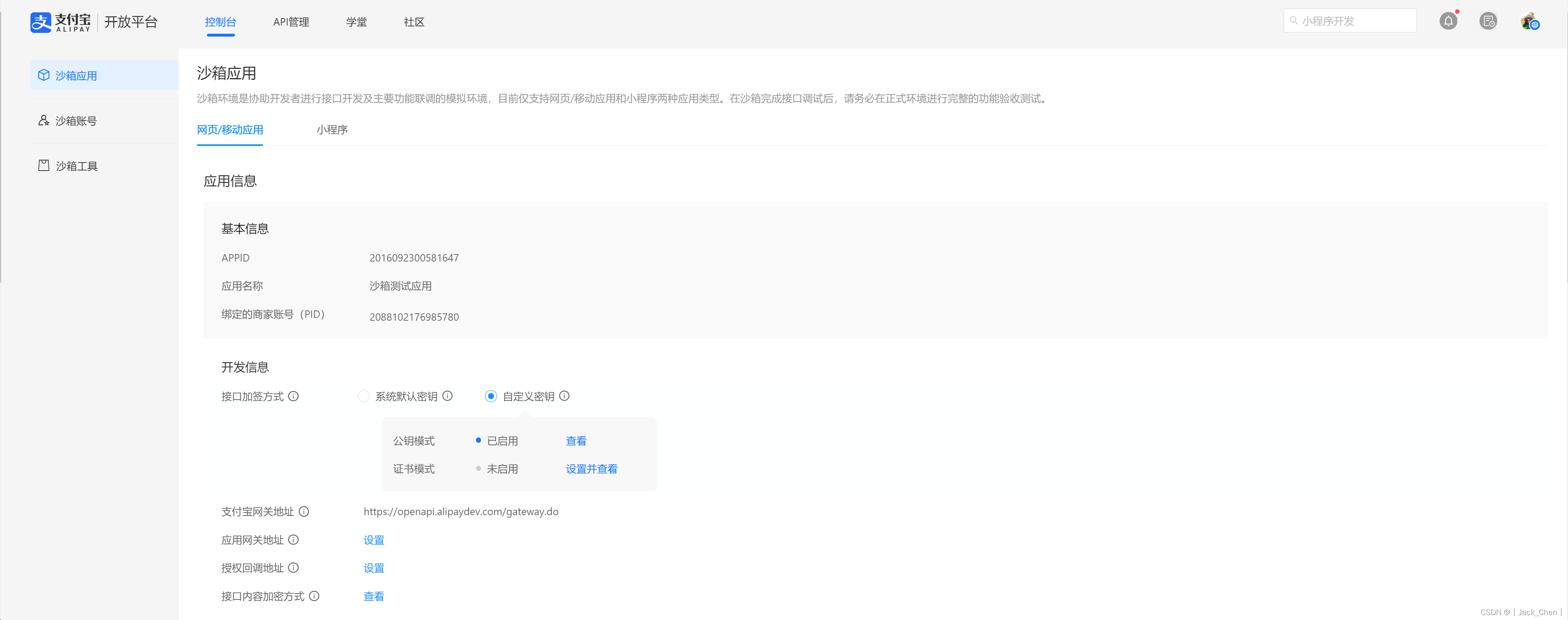Click info icon next to 授权回调地址
Image resolution: width=1568 pixels, height=620 pixels.
(x=293, y=567)
